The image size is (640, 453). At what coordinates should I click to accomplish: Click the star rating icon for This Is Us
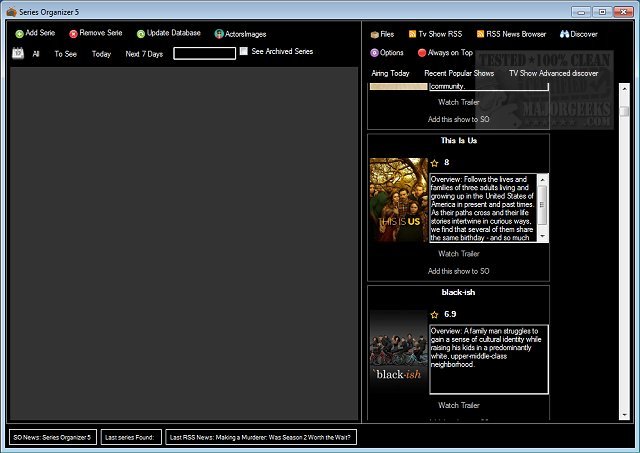click(434, 163)
